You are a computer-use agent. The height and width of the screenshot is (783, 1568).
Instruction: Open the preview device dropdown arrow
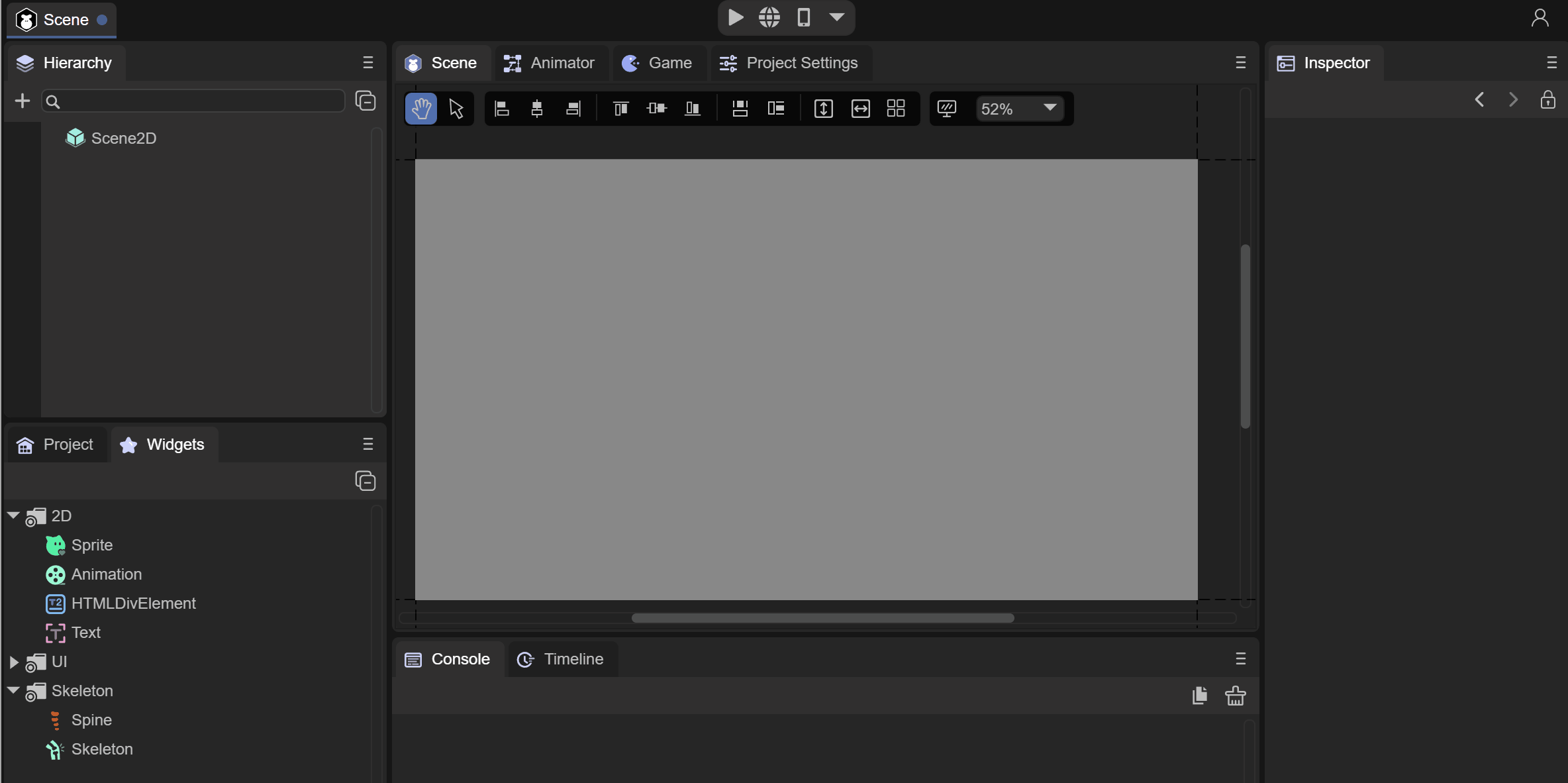pos(836,18)
